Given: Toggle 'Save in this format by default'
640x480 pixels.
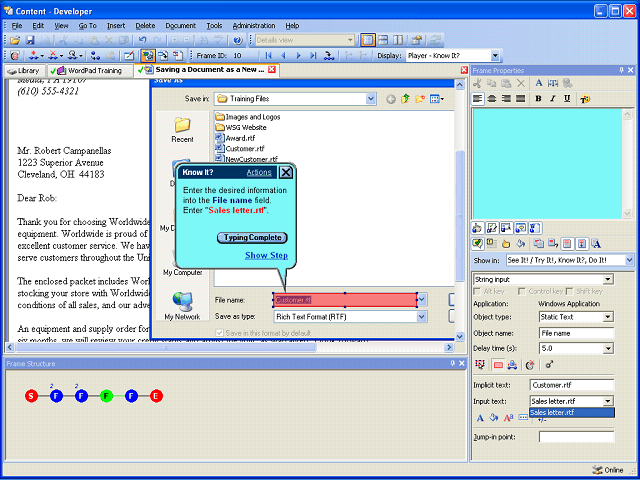Looking at the screenshot, I should click(x=220, y=333).
